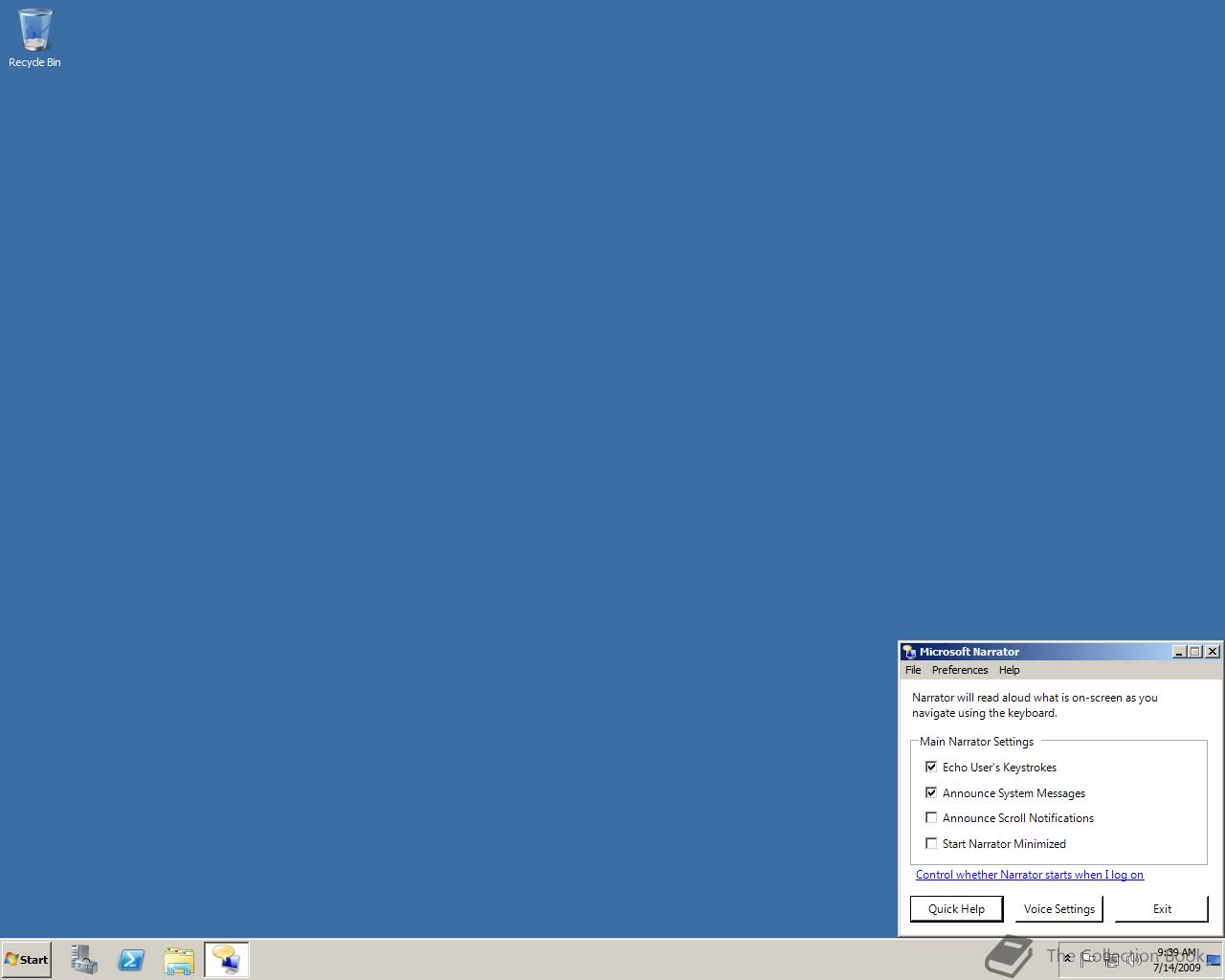Click the network tray icon
The height and width of the screenshot is (980, 1225).
(1112, 959)
